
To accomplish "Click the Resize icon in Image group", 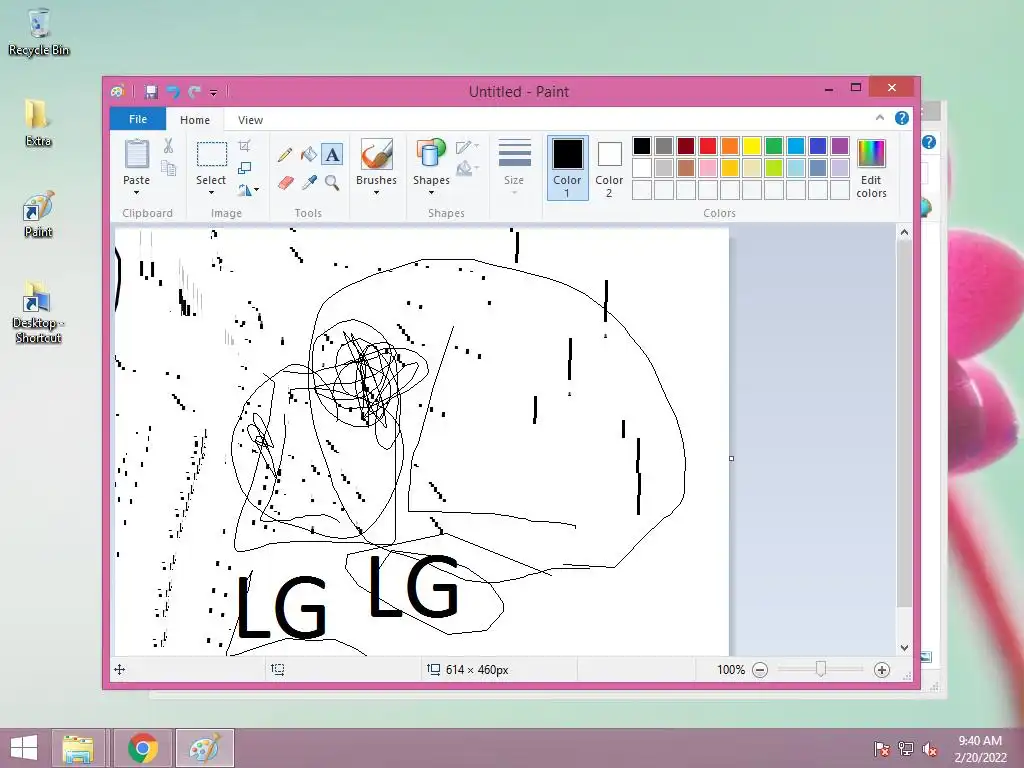I will (244, 168).
